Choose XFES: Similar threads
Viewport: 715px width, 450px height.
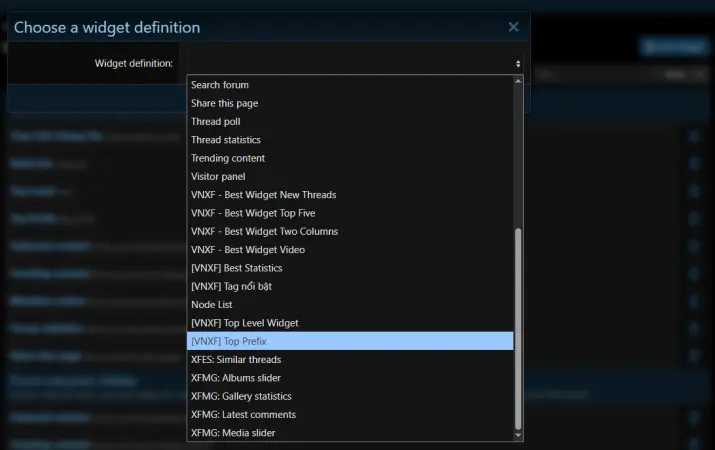[236, 359]
